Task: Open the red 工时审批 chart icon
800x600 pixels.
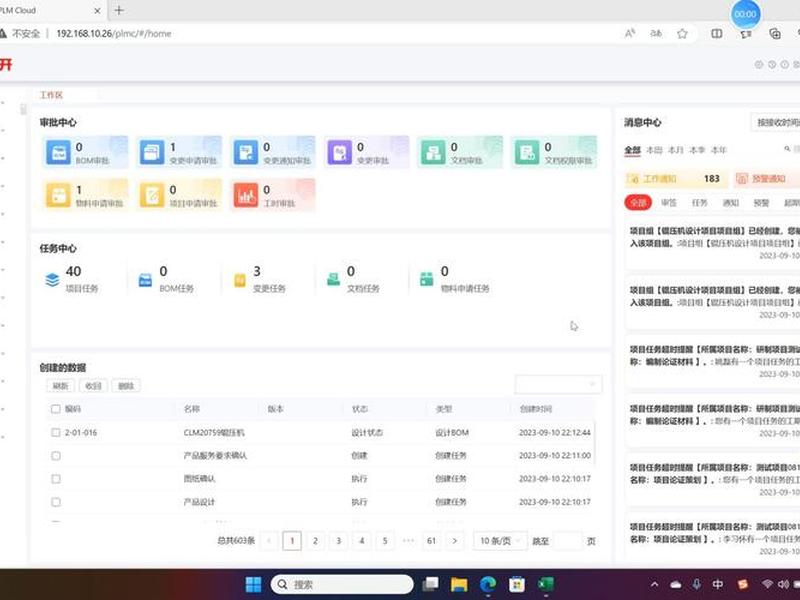Action: tap(246, 195)
